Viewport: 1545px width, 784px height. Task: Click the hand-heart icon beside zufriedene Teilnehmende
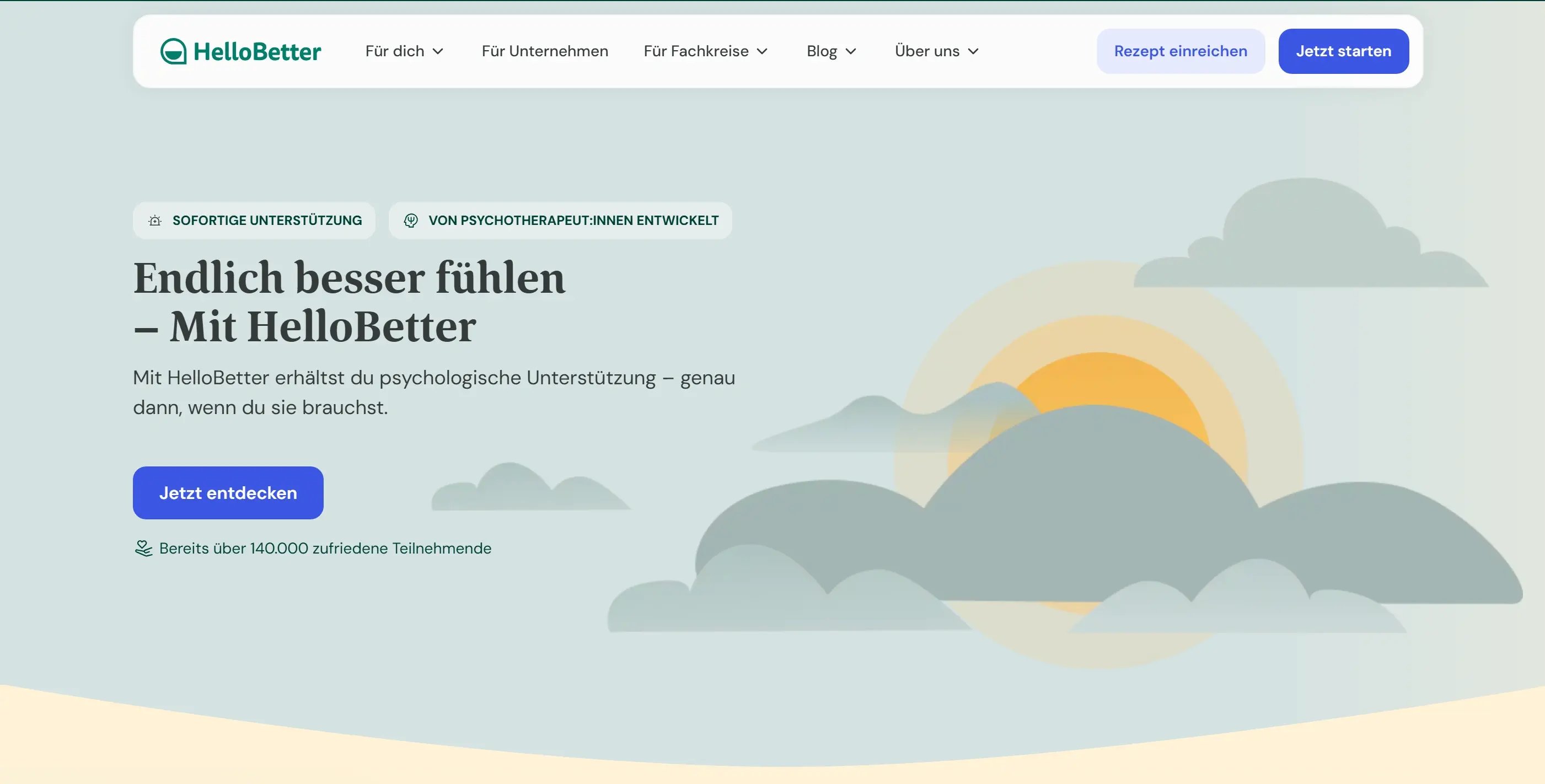[143, 548]
